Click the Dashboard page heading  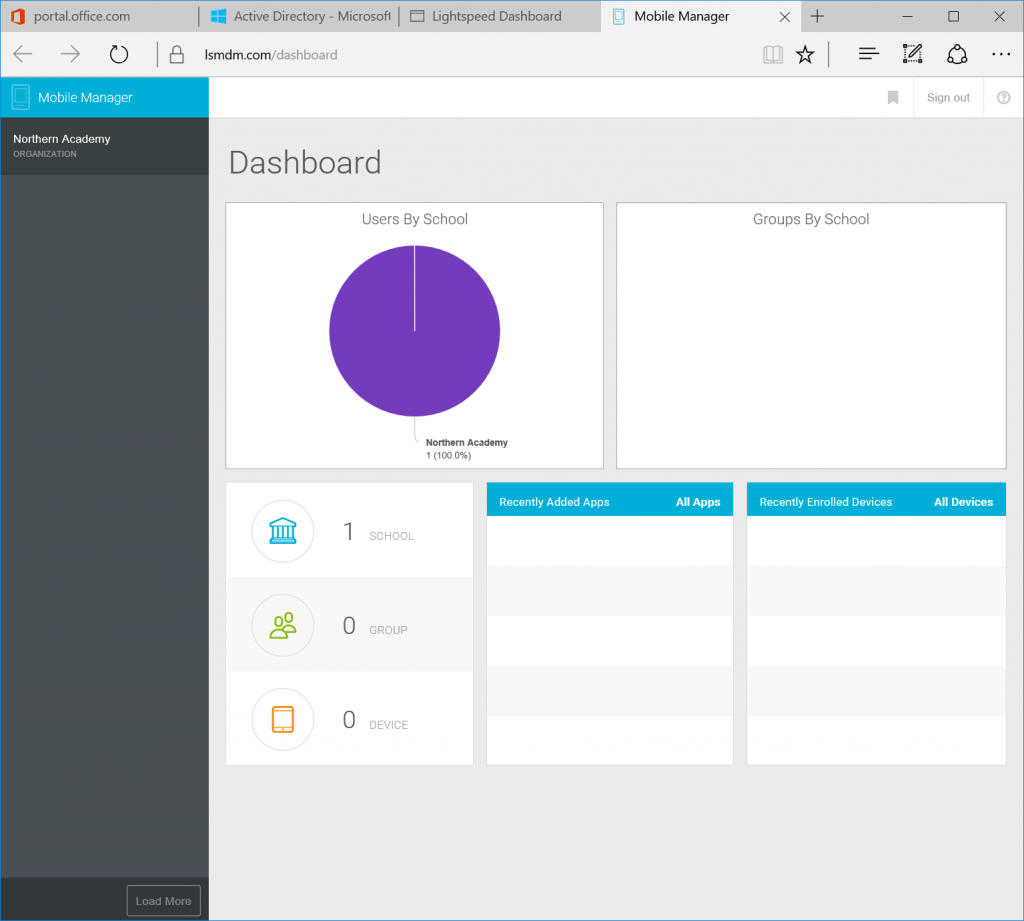coord(305,163)
